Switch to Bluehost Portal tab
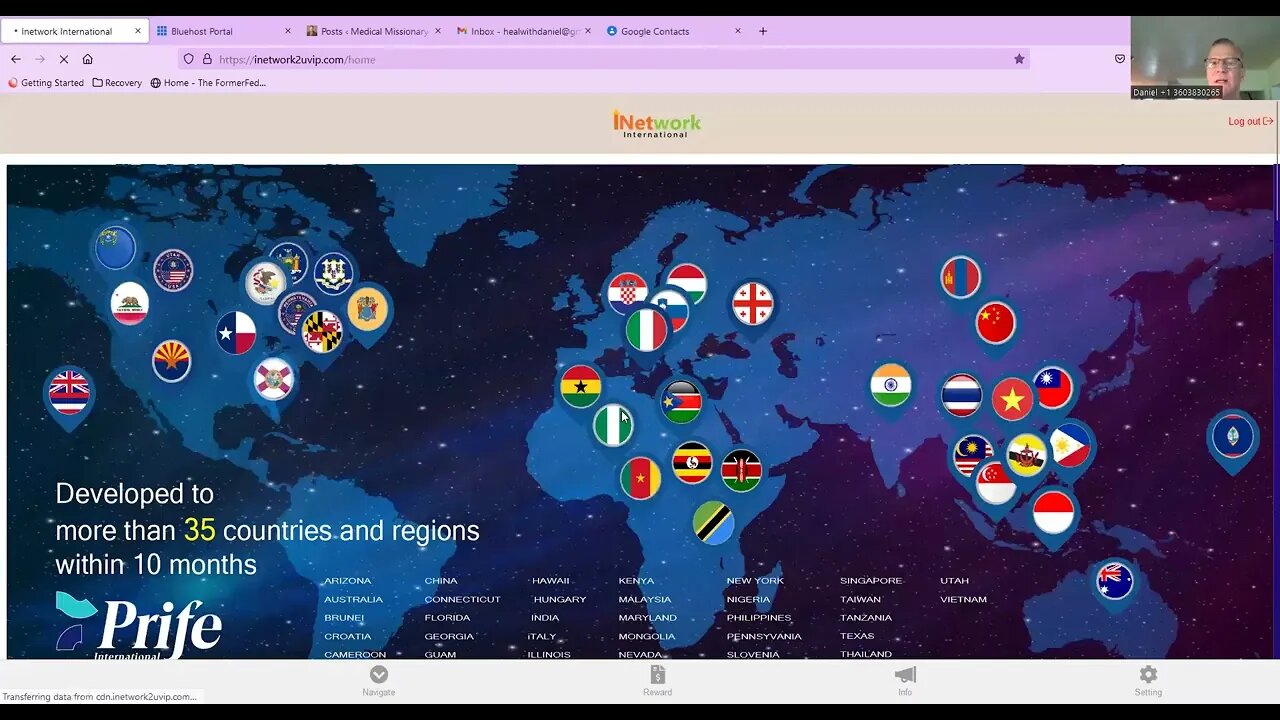Screen dimensions: 1280x720 click(x=224, y=31)
